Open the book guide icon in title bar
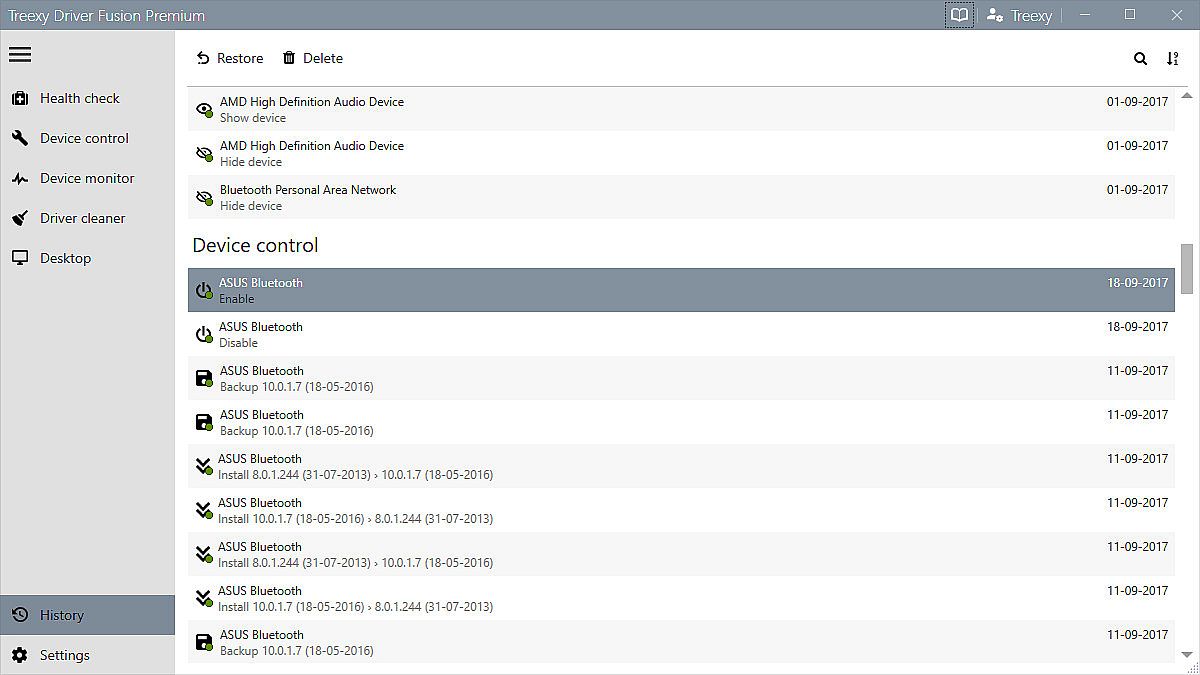1200x675 pixels. point(959,15)
